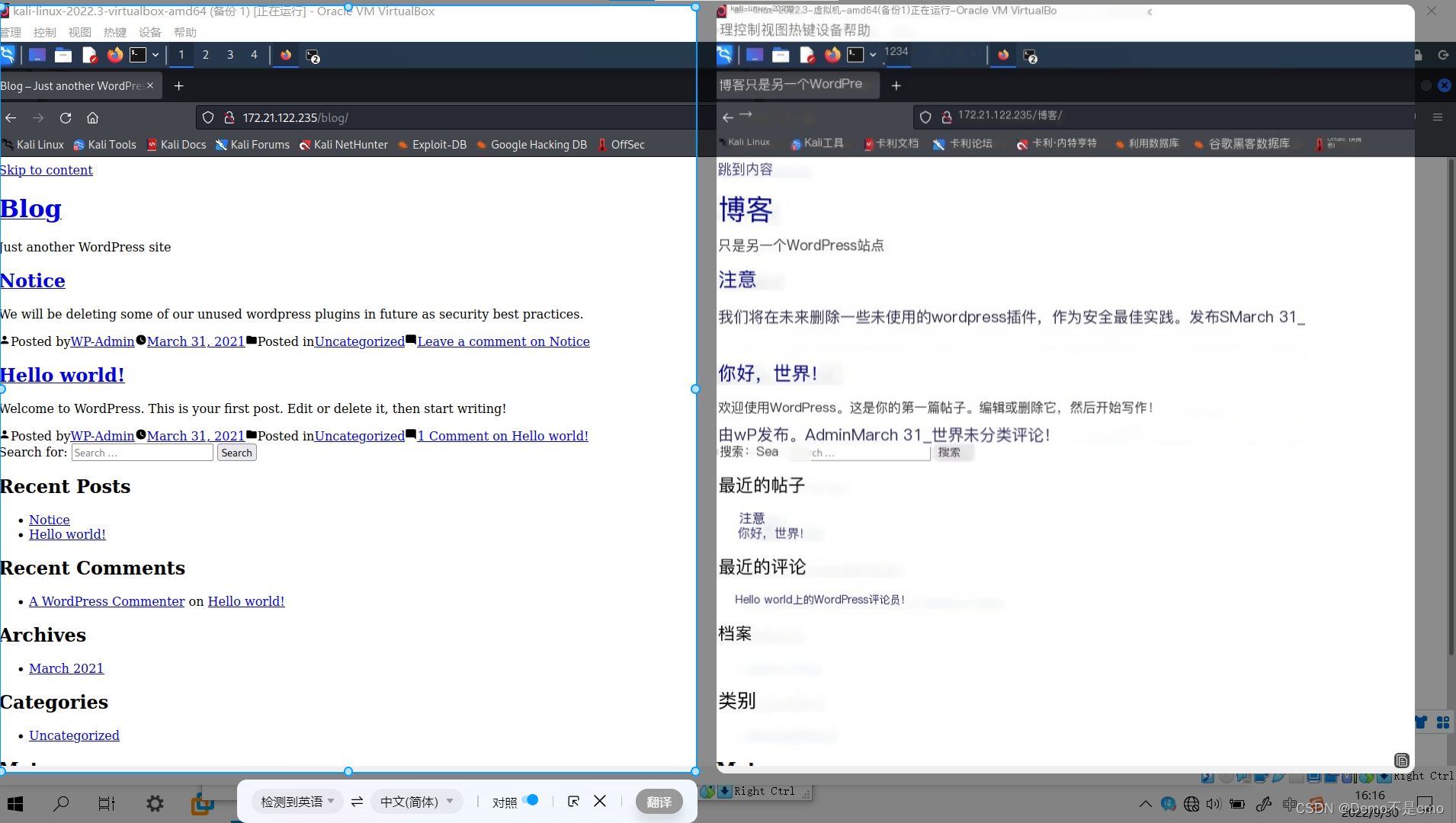Open the 'March 2021' archive link

point(66,668)
